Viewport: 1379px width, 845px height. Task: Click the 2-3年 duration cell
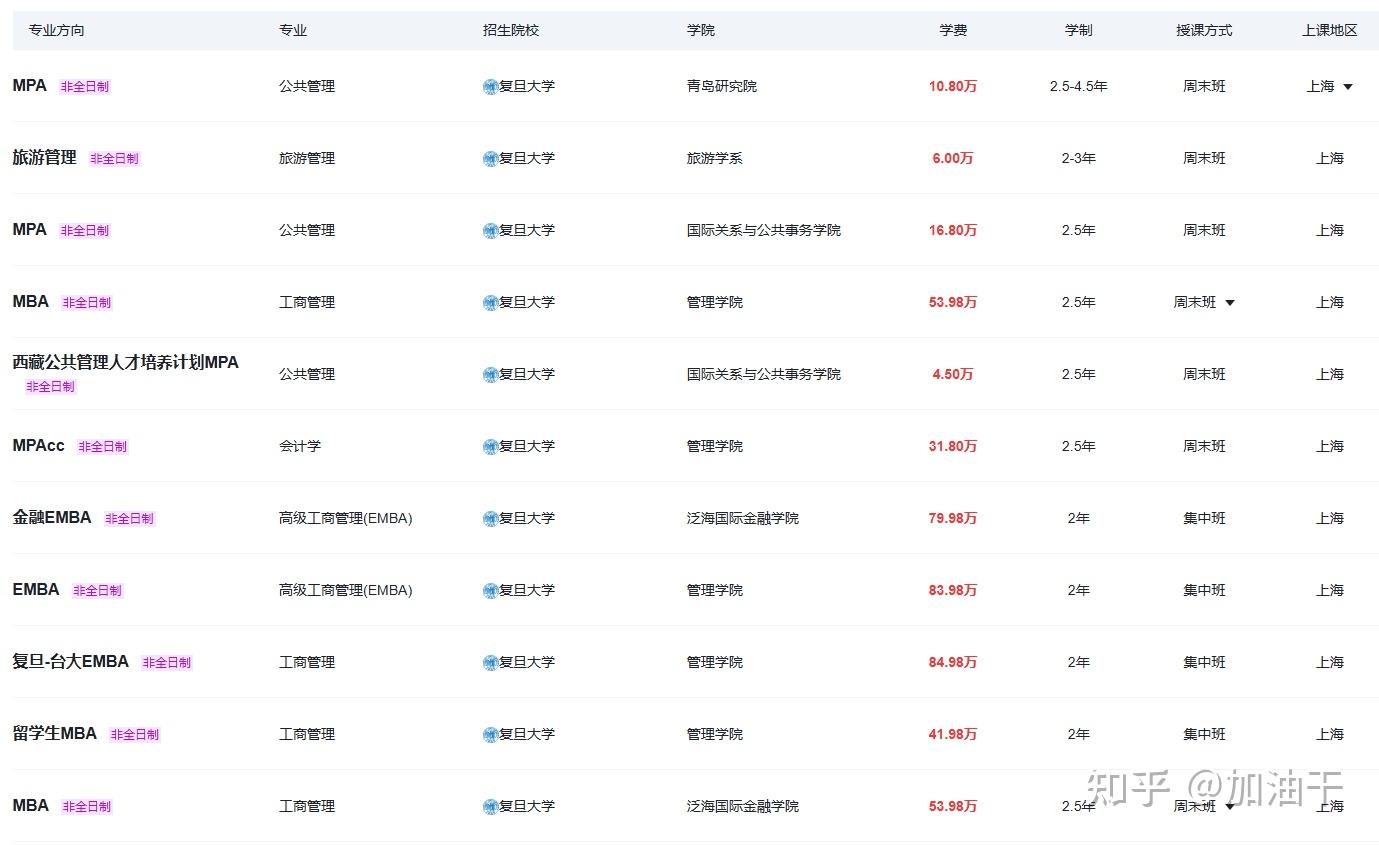1079,159
